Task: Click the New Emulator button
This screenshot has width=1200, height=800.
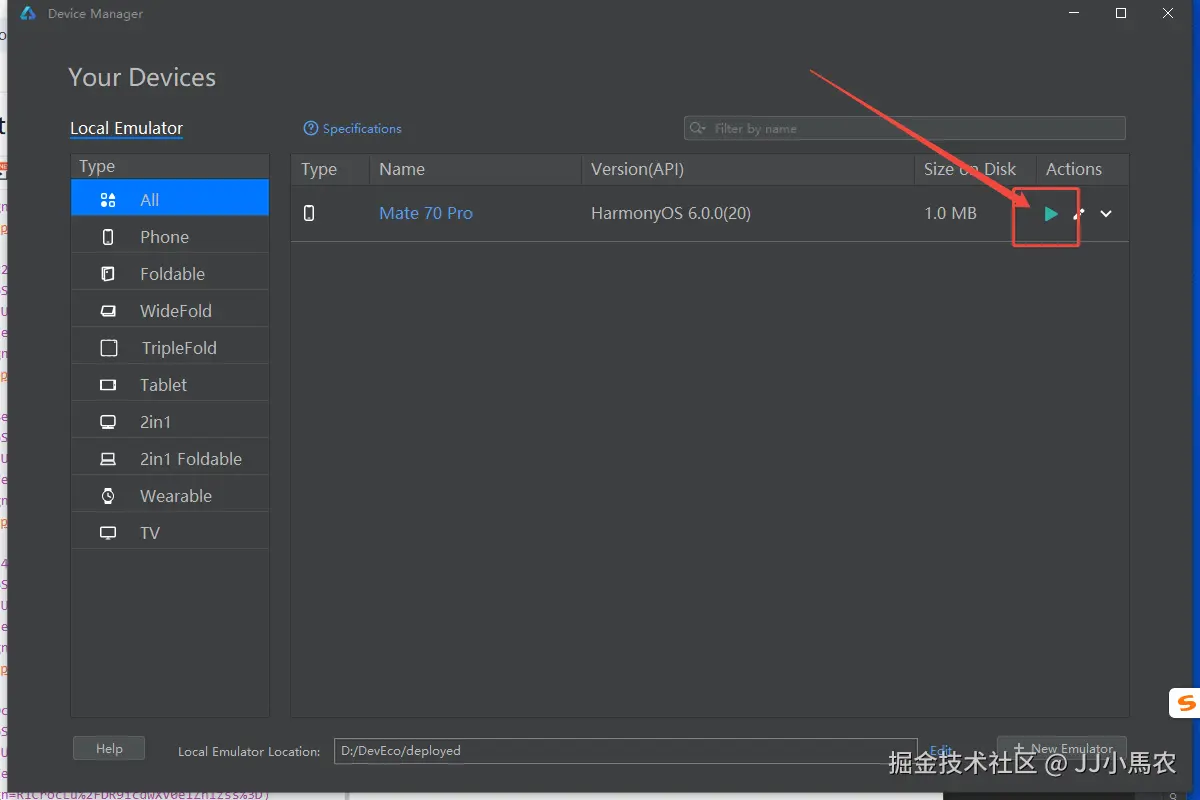Action: [1062, 748]
